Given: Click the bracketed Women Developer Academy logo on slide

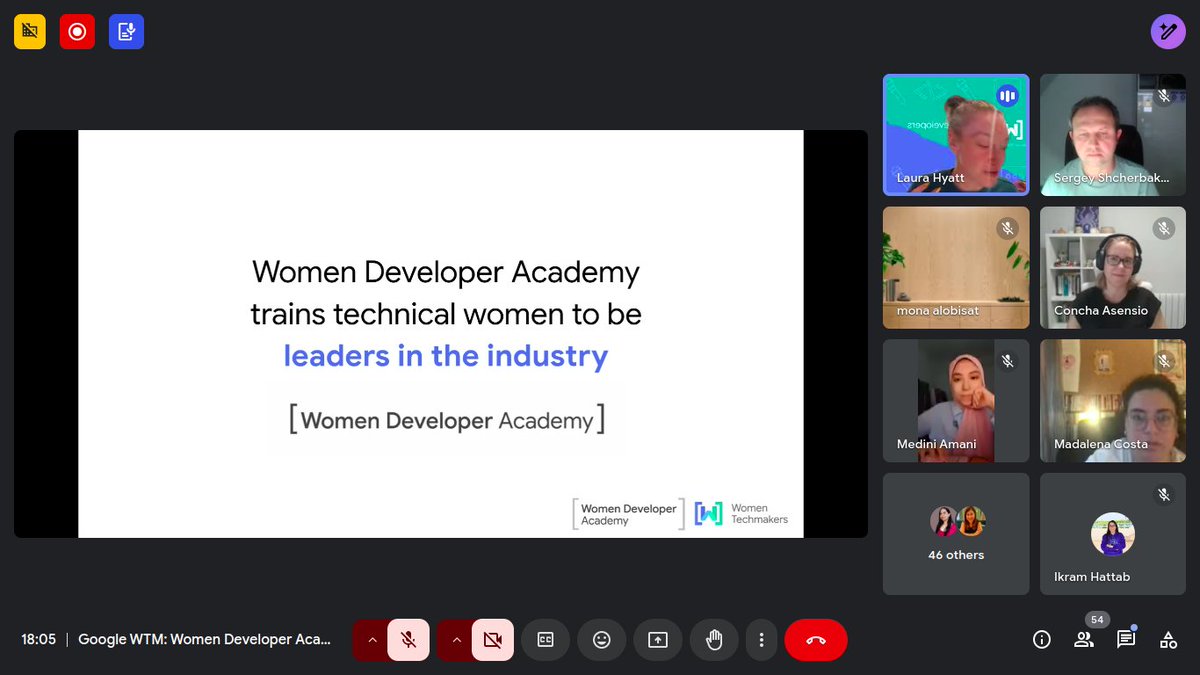Looking at the screenshot, I should coord(446,420).
